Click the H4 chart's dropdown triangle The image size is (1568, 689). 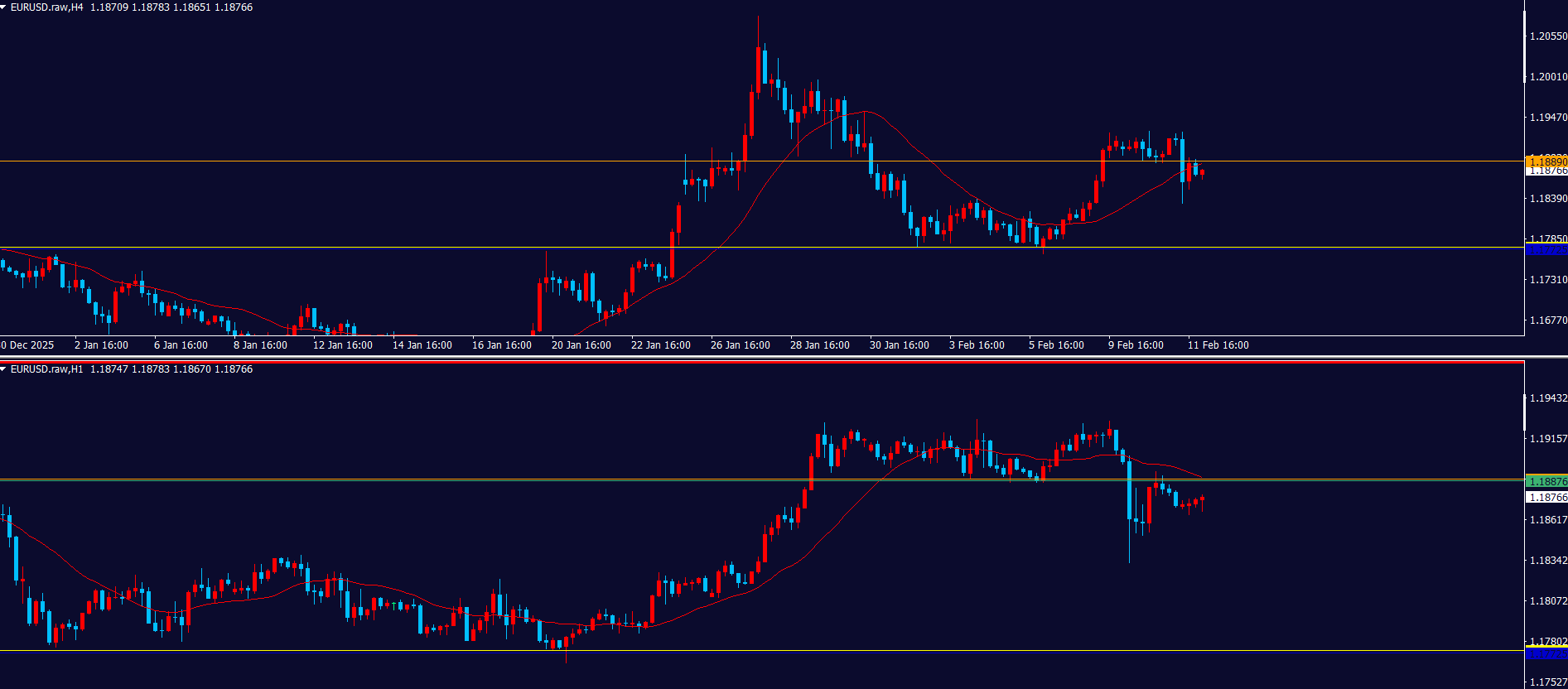4,7
